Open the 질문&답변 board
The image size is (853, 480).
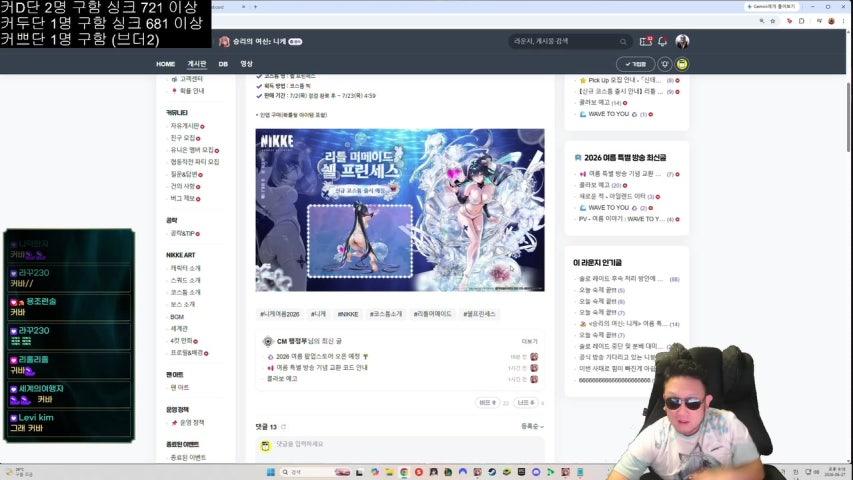[186, 174]
